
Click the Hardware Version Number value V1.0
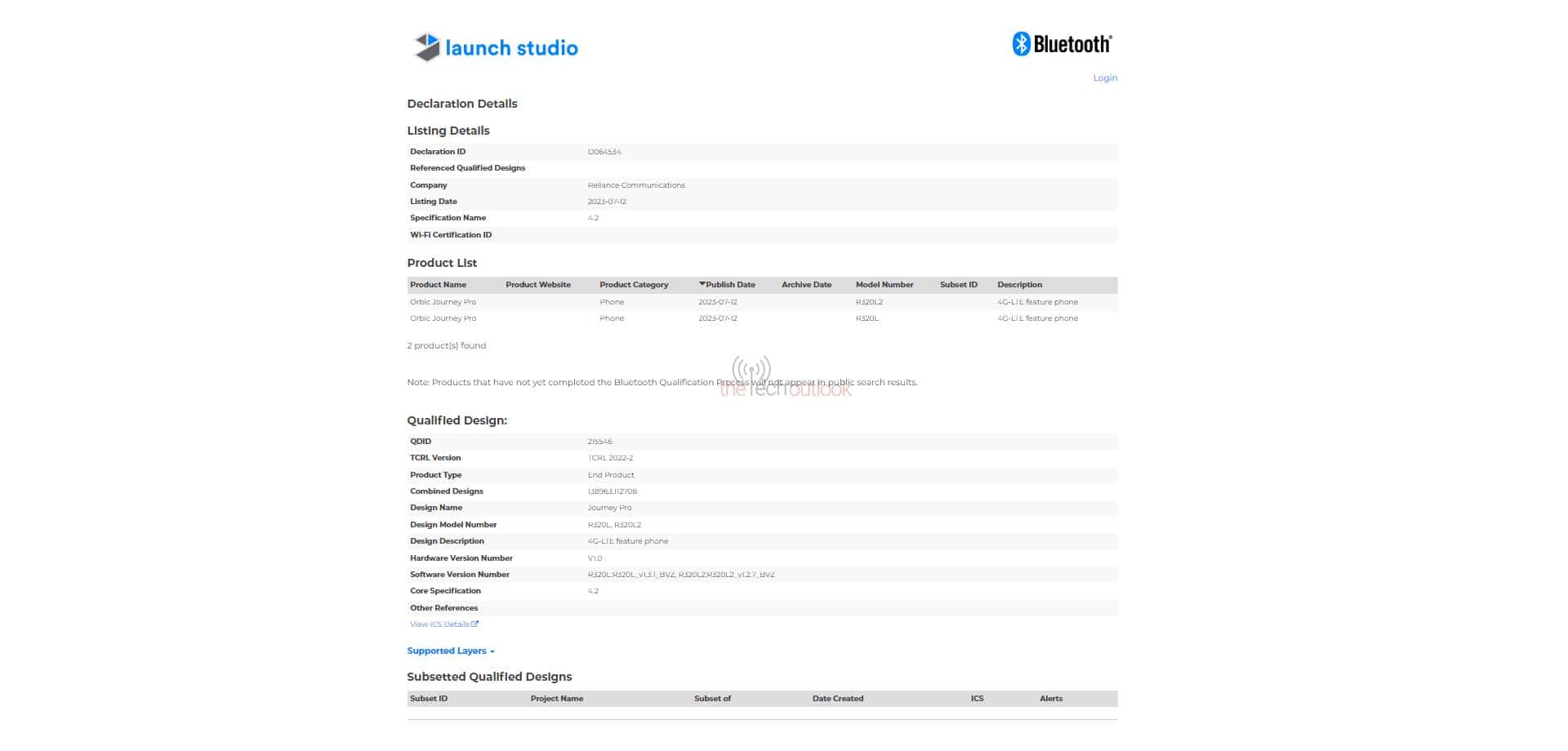(x=595, y=558)
